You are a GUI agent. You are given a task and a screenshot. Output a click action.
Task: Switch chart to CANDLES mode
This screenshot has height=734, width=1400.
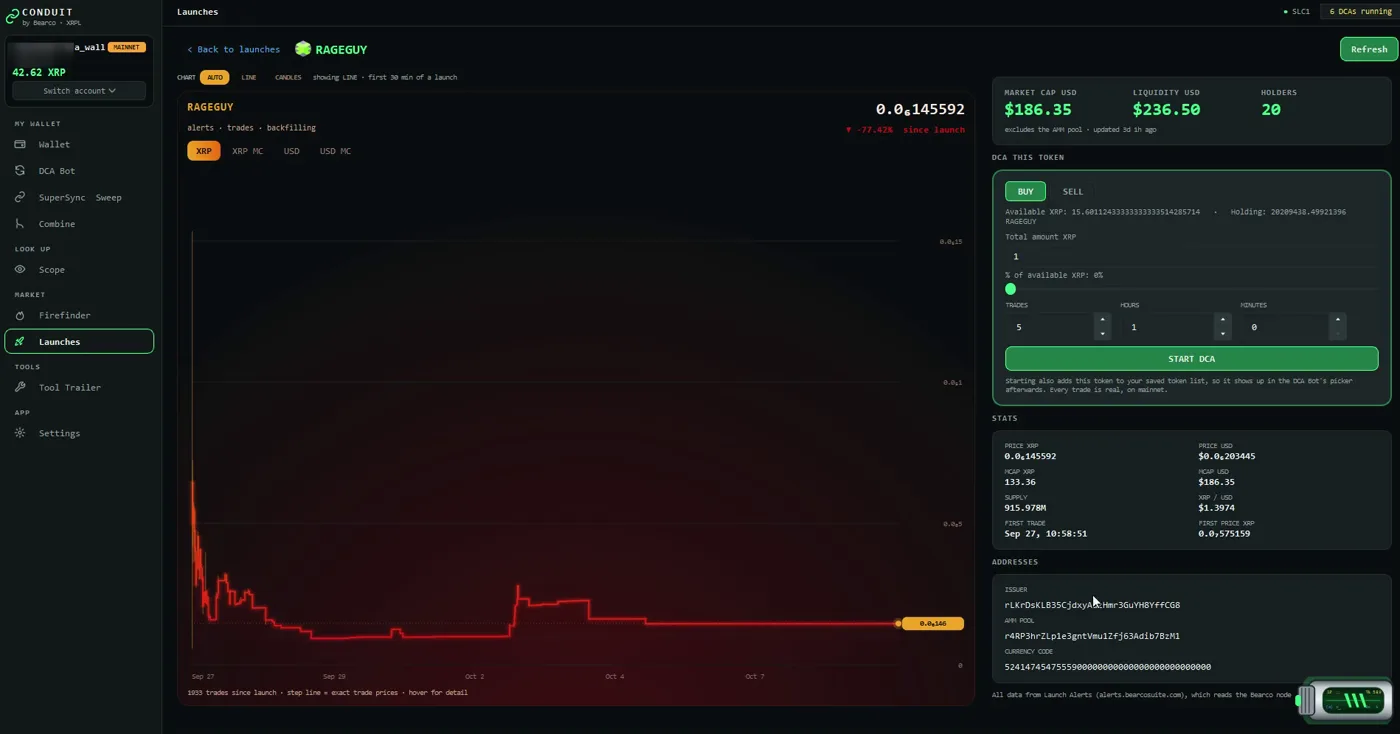[288, 77]
